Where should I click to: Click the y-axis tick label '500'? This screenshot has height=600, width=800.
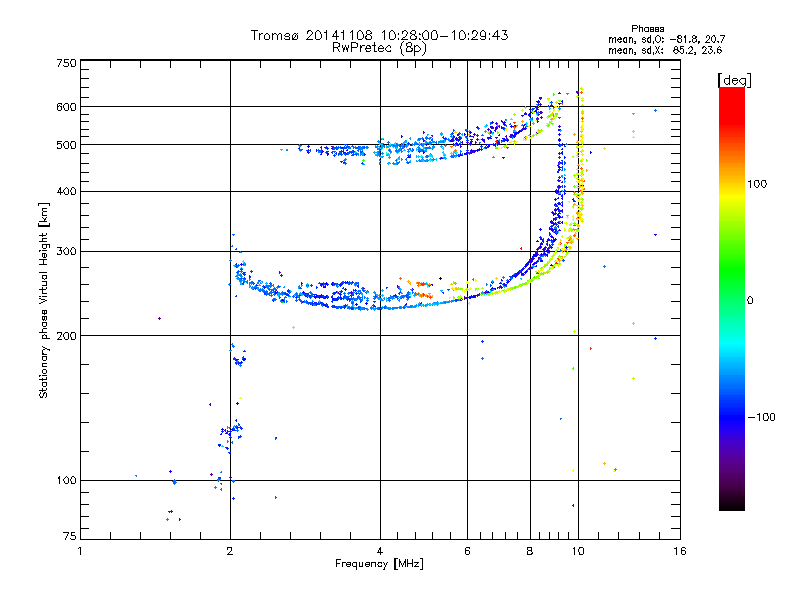66,145
